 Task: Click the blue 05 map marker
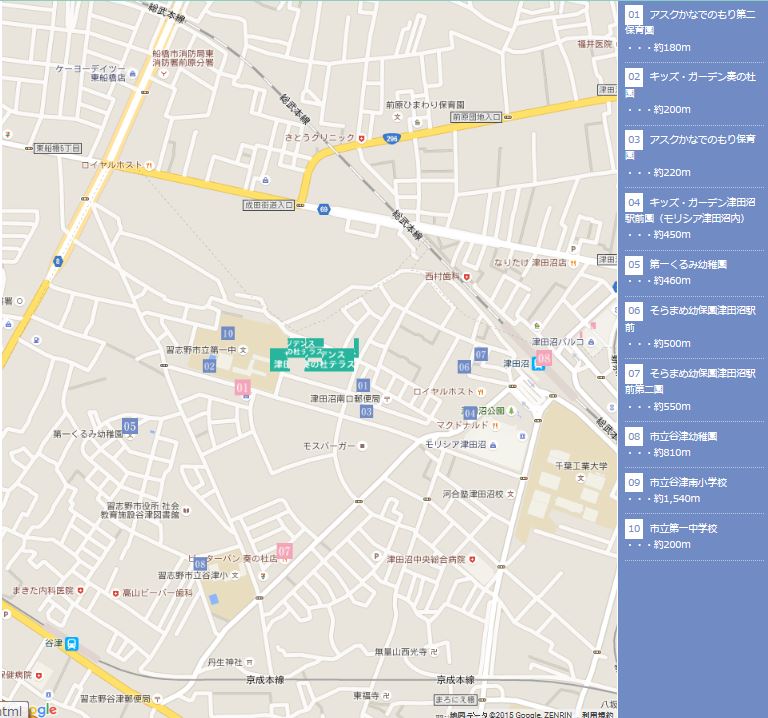coord(129,425)
